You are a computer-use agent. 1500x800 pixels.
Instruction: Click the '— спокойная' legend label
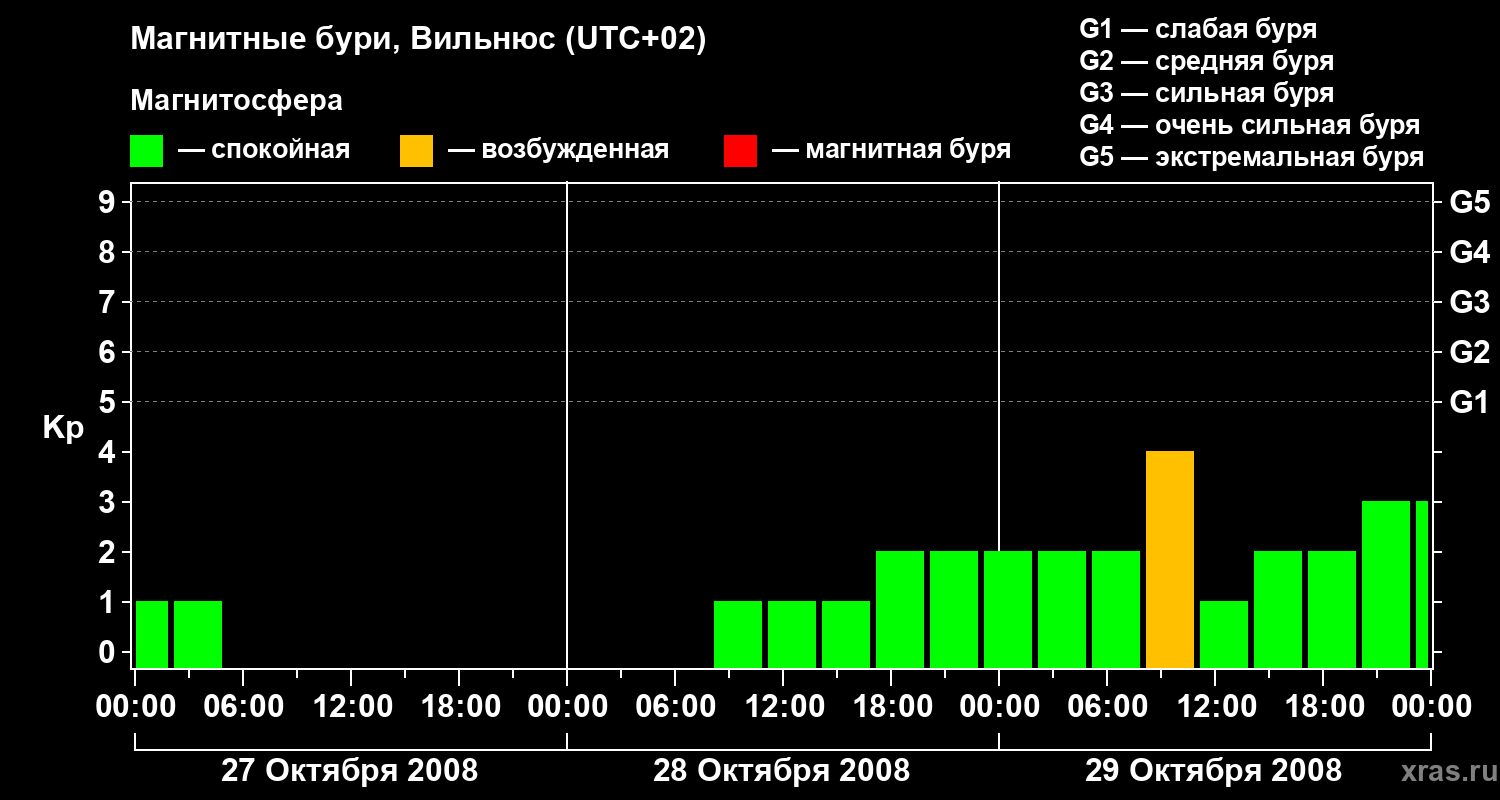pos(264,150)
